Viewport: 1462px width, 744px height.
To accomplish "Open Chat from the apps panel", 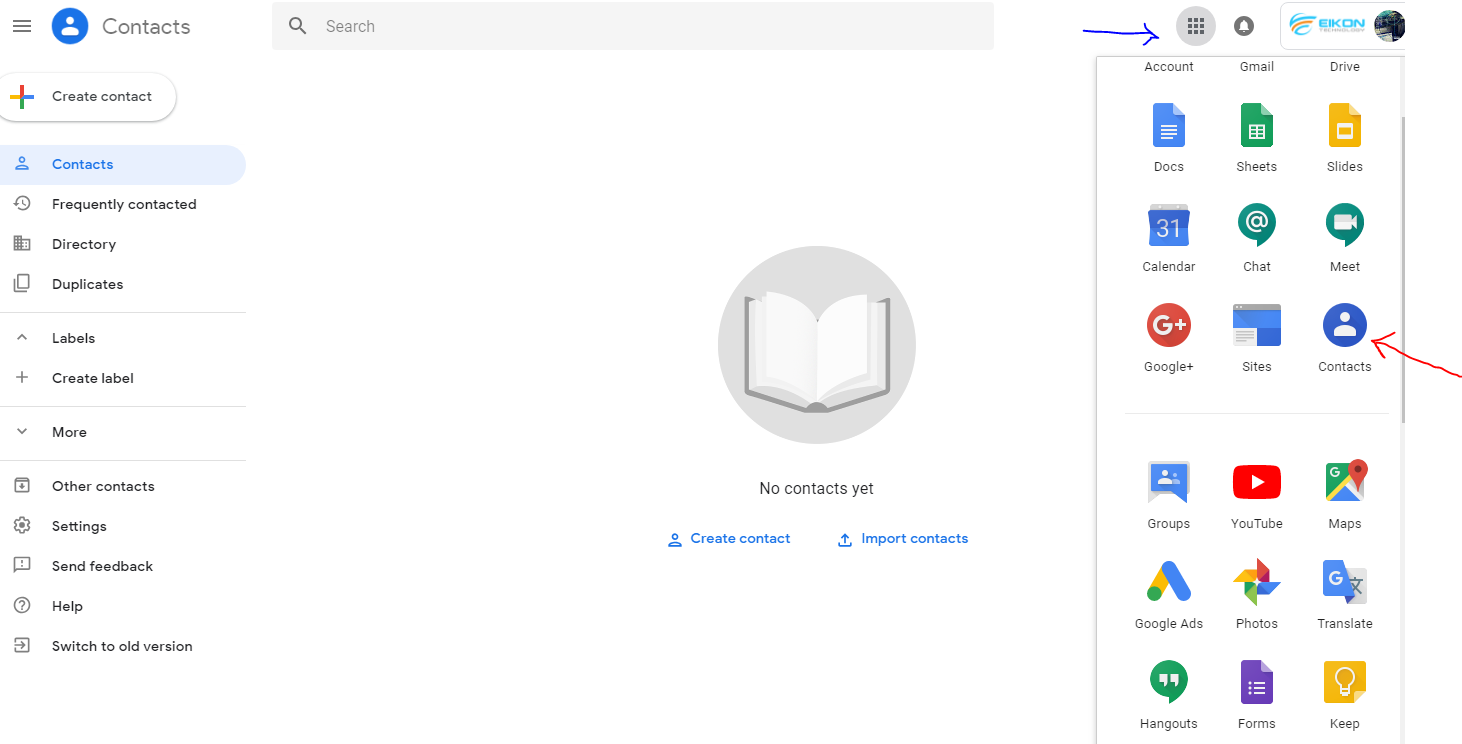I will [1256, 238].
